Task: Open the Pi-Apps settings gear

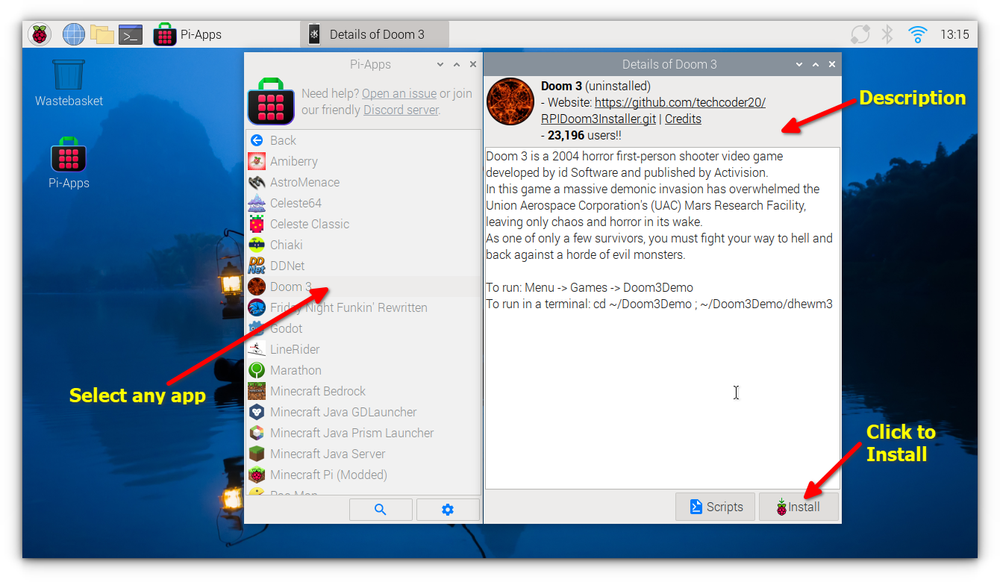Action: [x=447, y=509]
